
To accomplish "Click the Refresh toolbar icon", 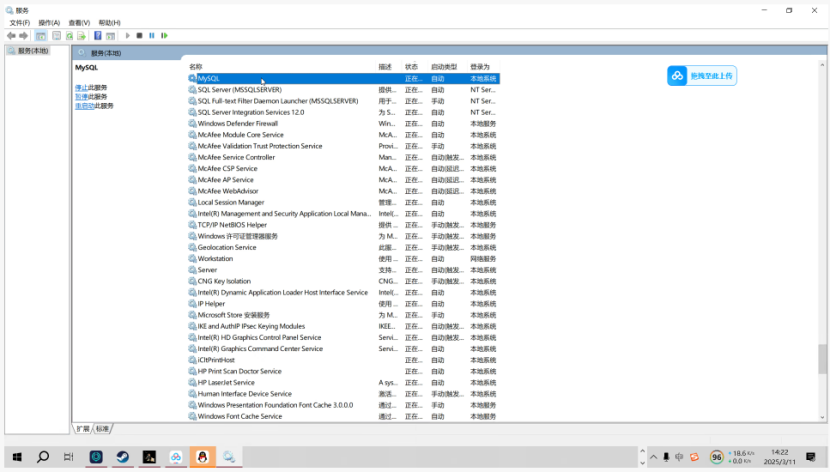I will (x=69, y=35).
